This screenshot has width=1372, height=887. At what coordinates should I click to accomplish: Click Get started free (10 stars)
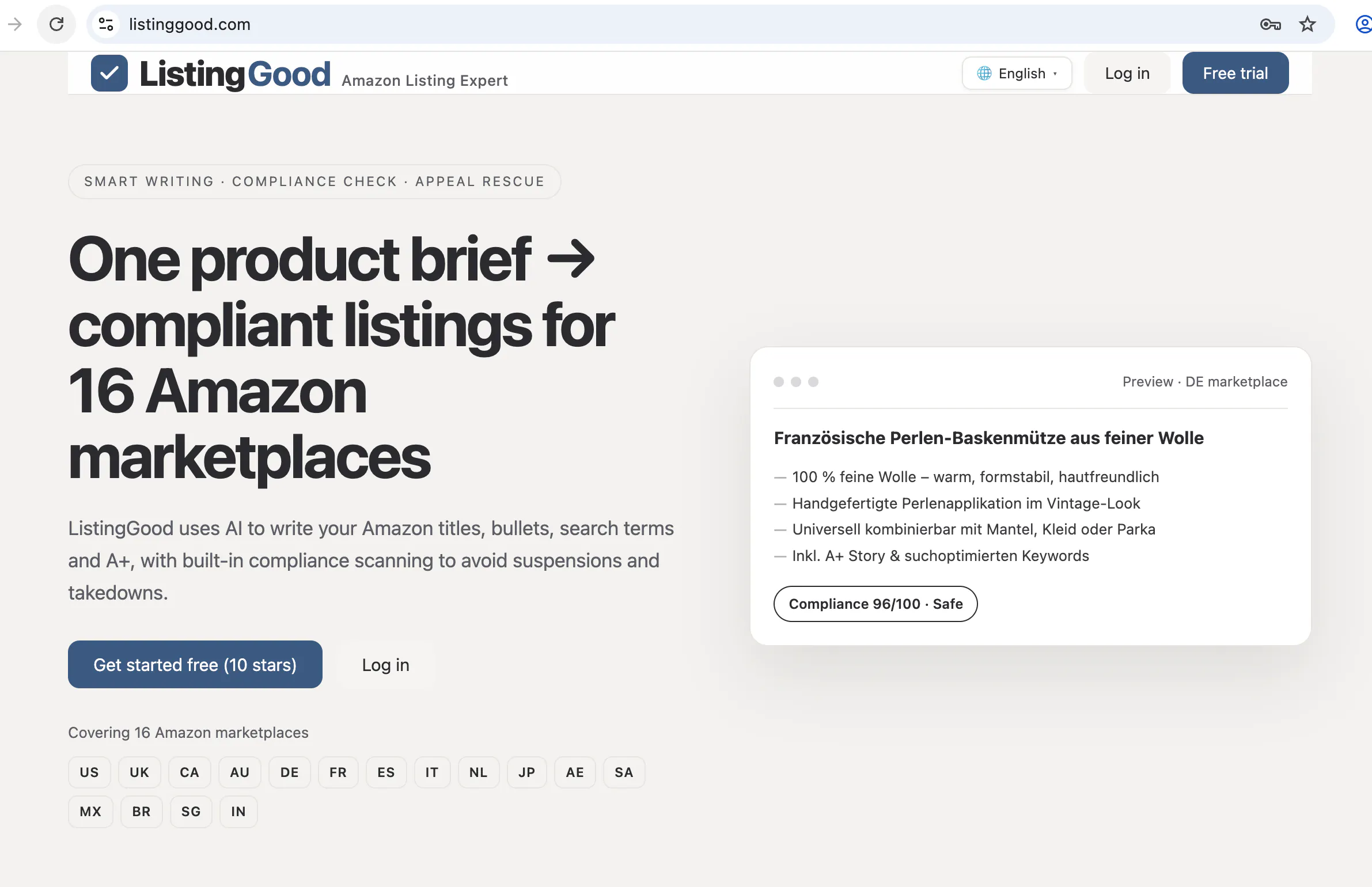[195, 664]
